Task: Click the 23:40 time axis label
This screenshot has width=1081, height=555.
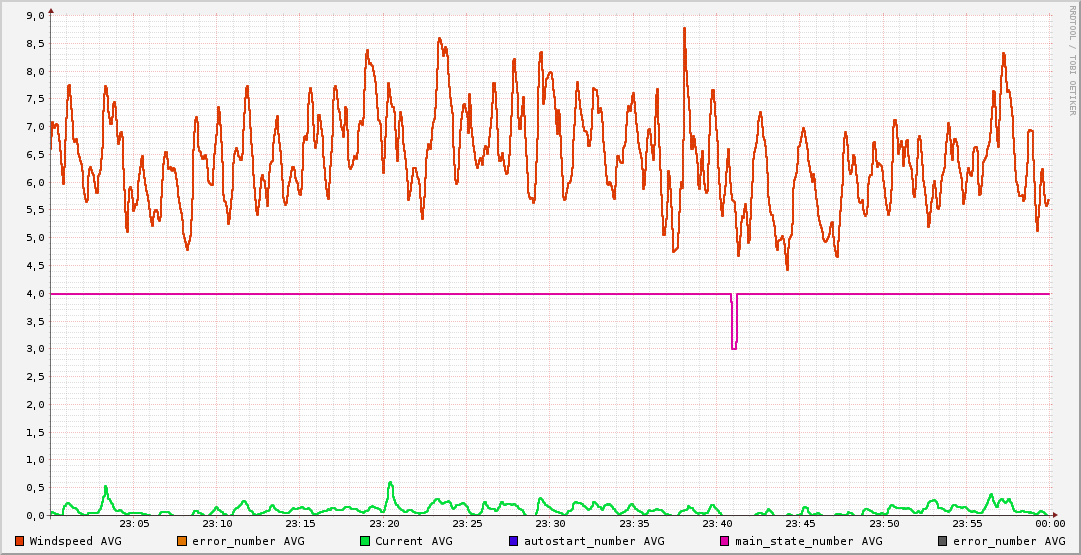Action: click(716, 523)
